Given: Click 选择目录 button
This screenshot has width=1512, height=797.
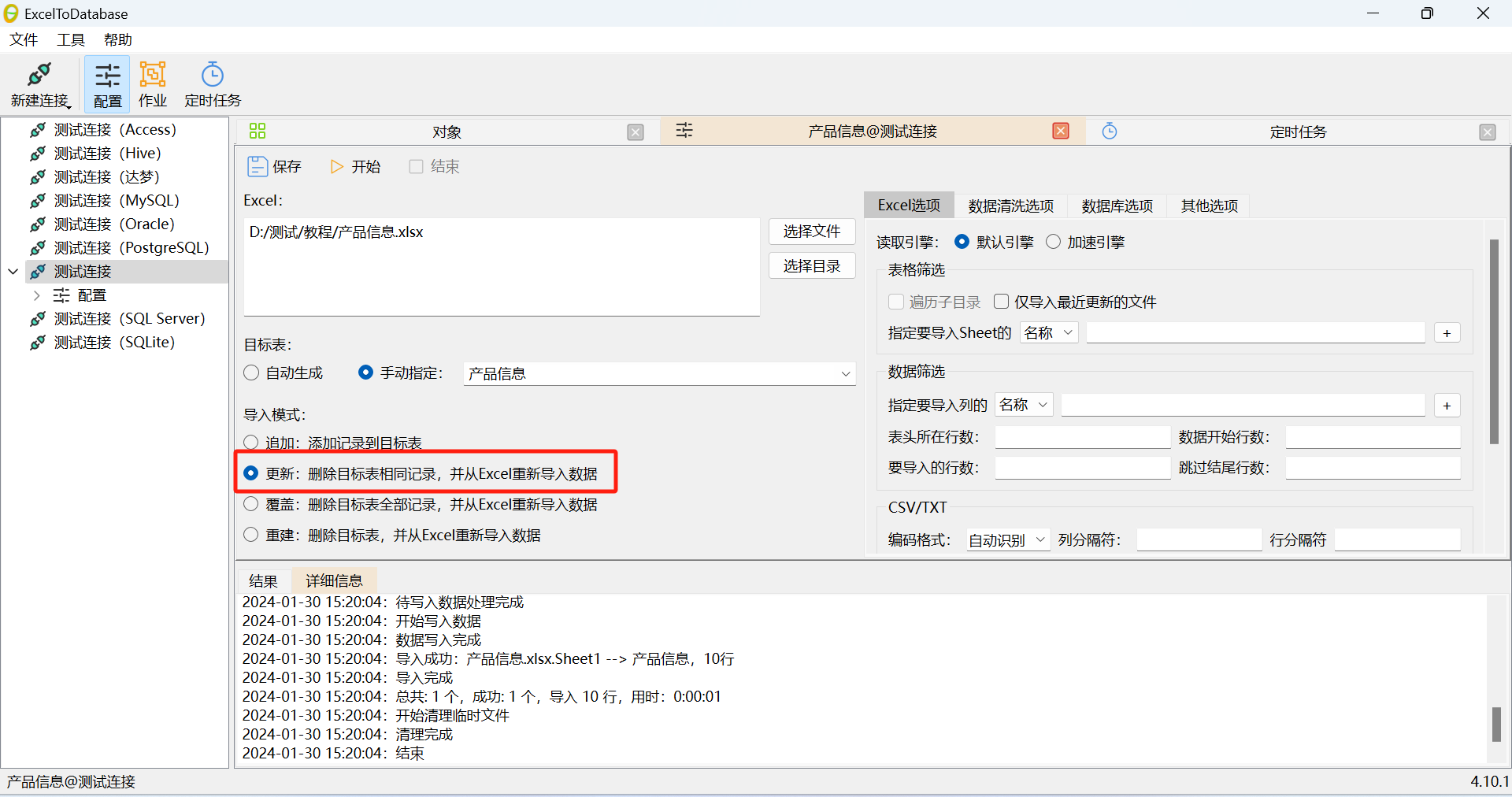Looking at the screenshot, I should [x=812, y=266].
